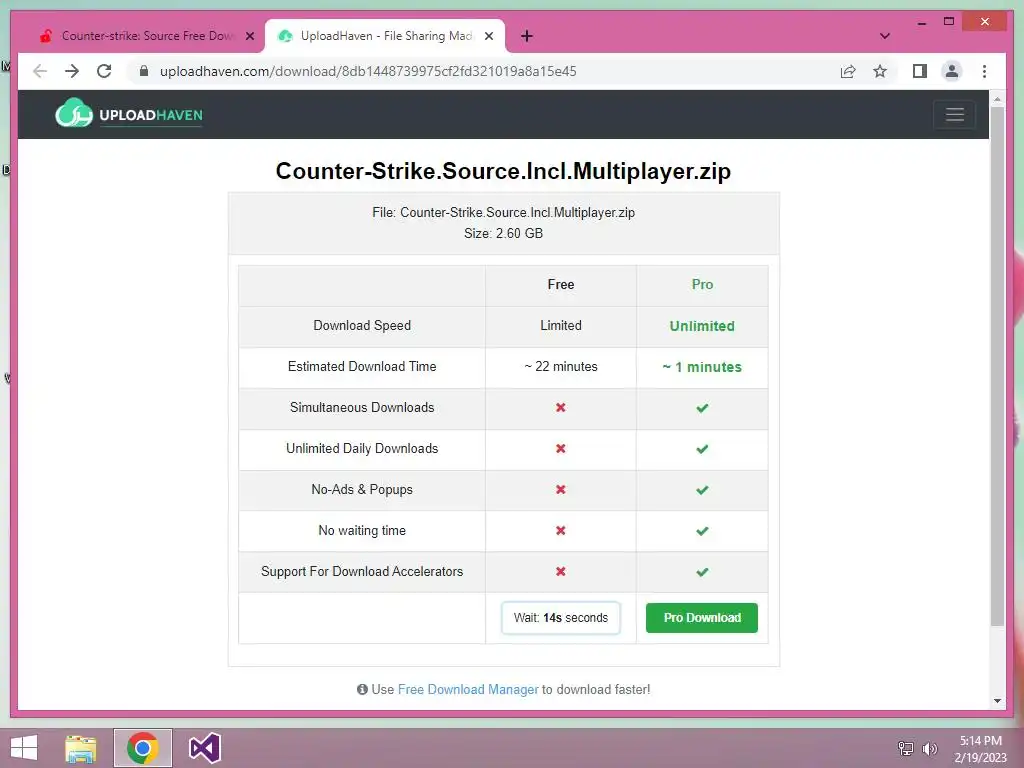This screenshot has width=1024, height=768.
Task: Click red X for No waiting time
Action: 560,530
